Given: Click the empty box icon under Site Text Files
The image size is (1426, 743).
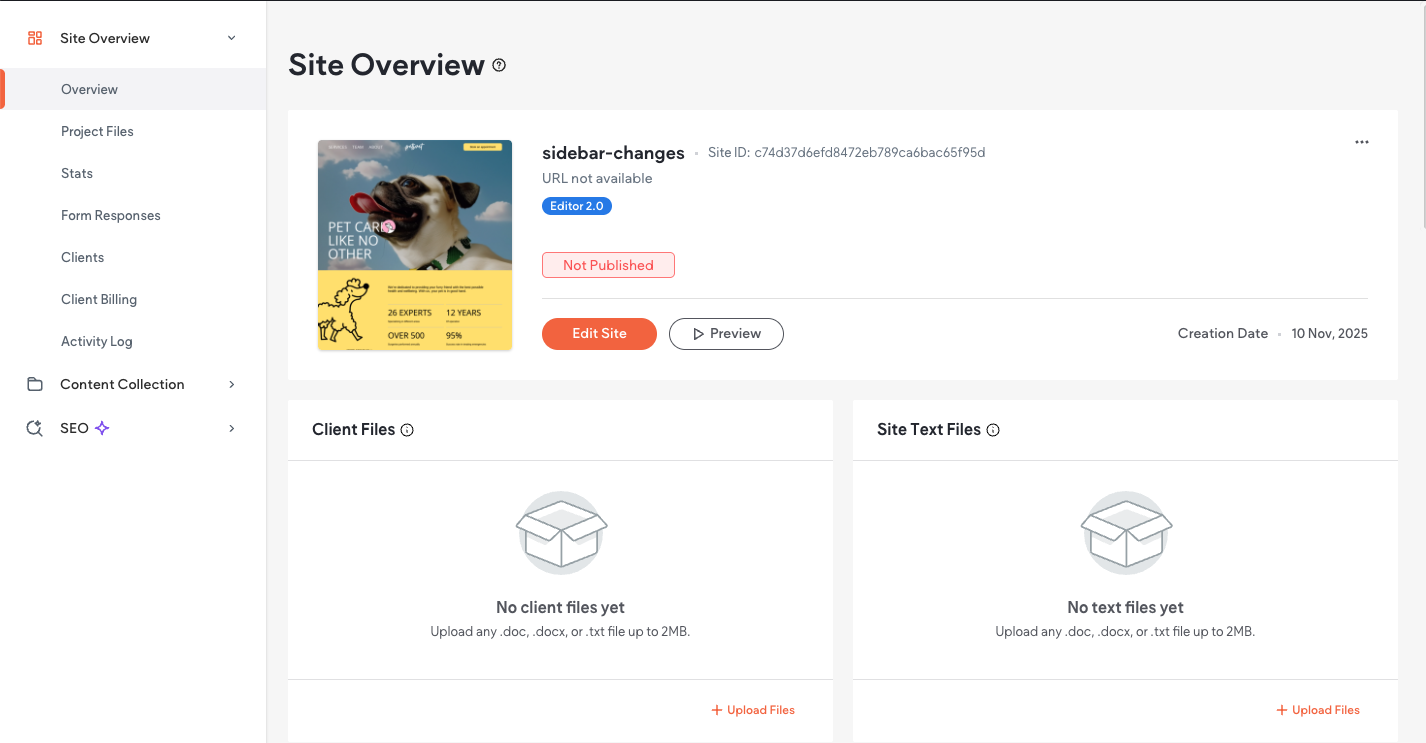Looking at the screenshot, I should 1126,532.
